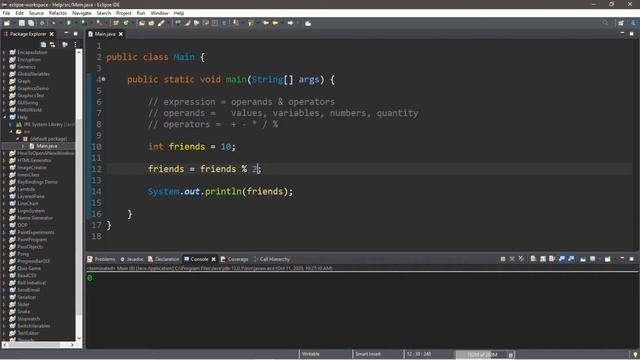The image size is (640, 360).
Task: Click the Save All toolbar icon
Action: coord(31,23)
